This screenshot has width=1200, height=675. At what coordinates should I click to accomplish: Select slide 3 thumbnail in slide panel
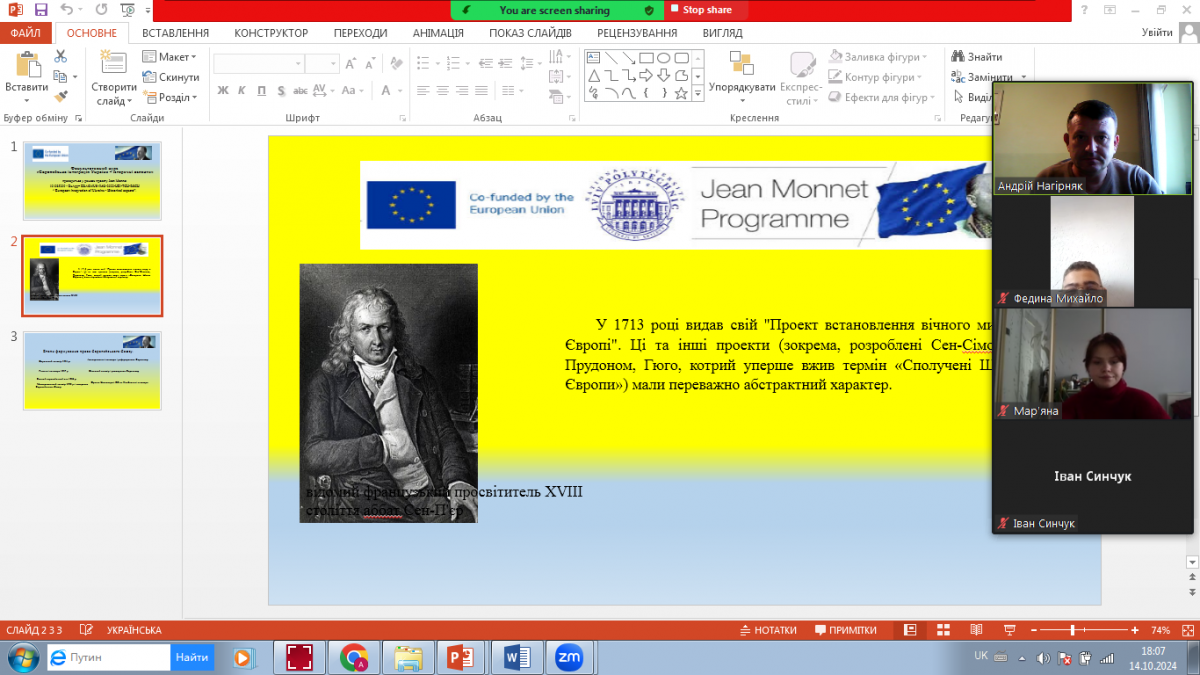(92, 370)
